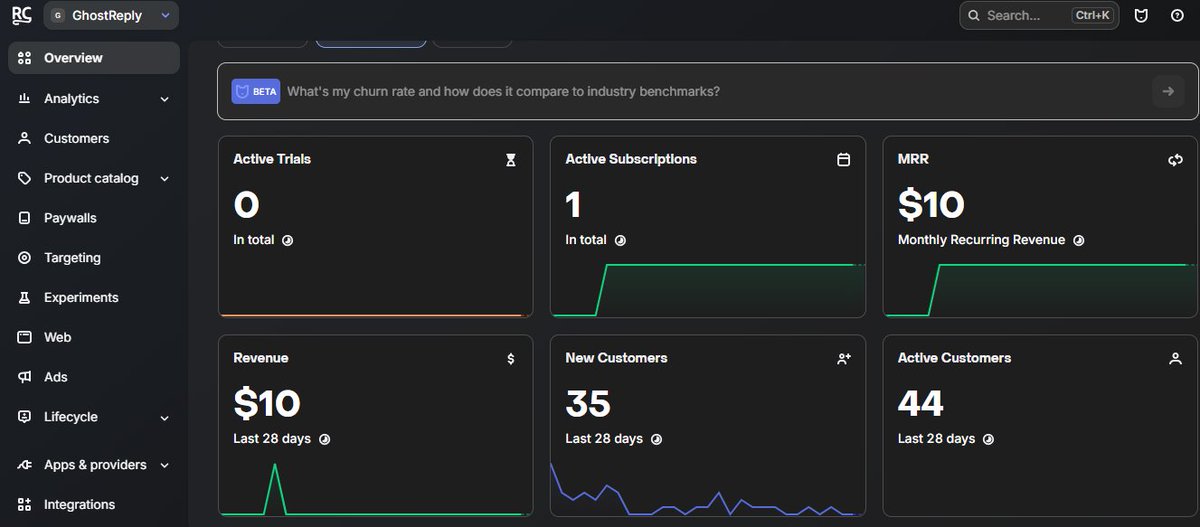Click the Targeting bullseye icon
Screen dimensions: 1200x527
pos(25,258)
